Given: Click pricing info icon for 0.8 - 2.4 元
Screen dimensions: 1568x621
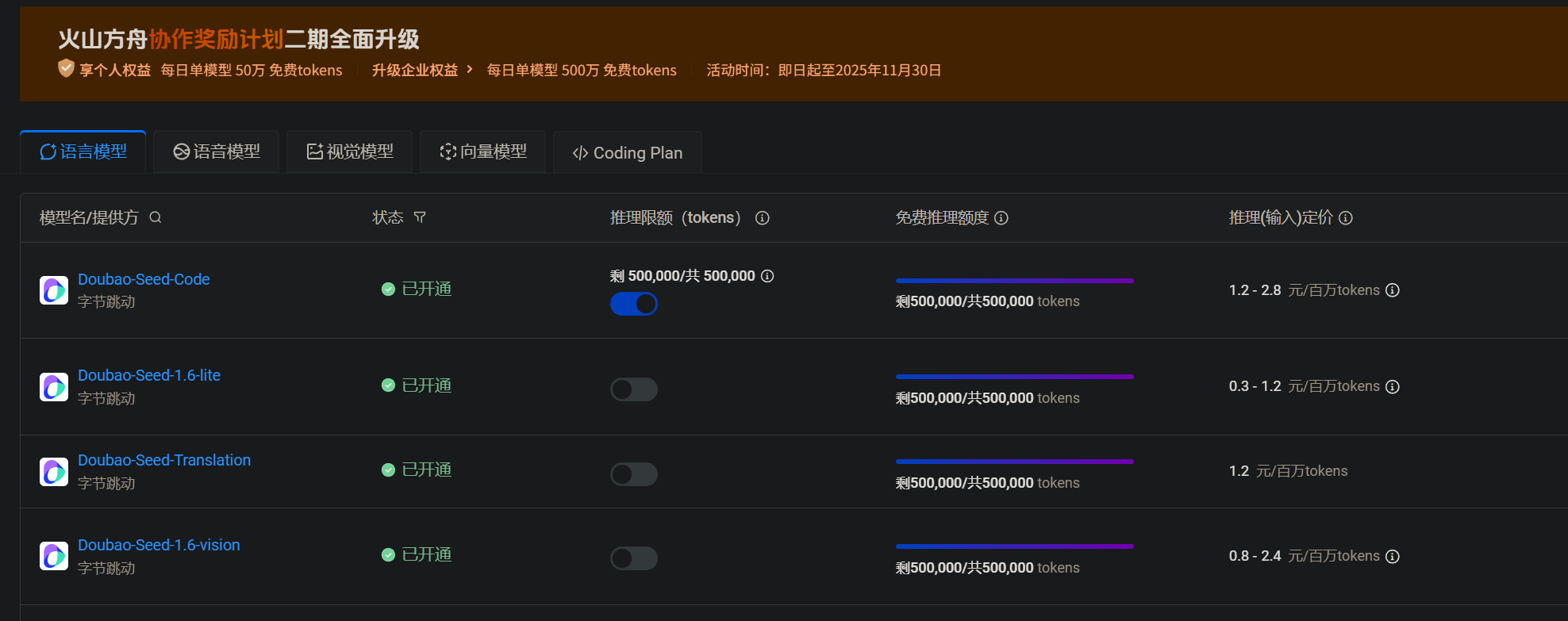Looking at the screenshot, I should pos(1393,557).
